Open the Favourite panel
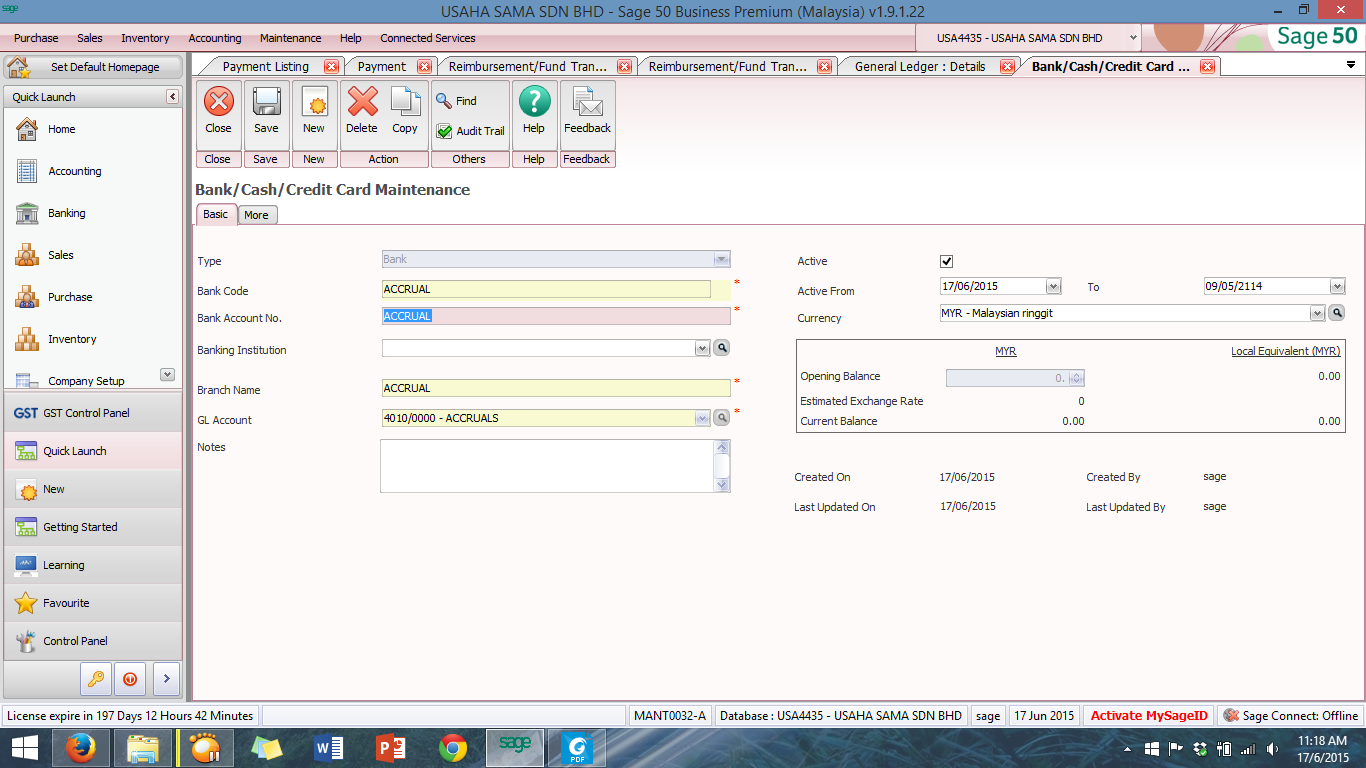 (x=93, y=603)
